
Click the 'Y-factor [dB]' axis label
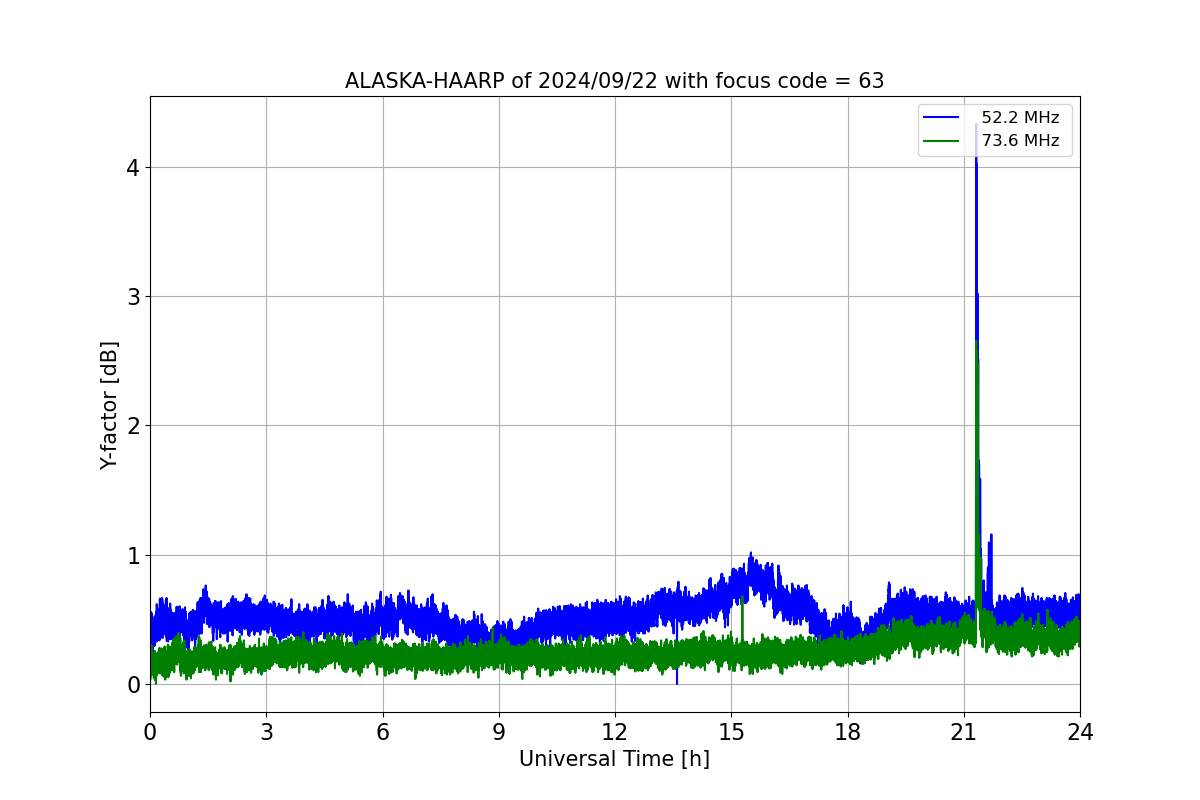pos(109,405)
